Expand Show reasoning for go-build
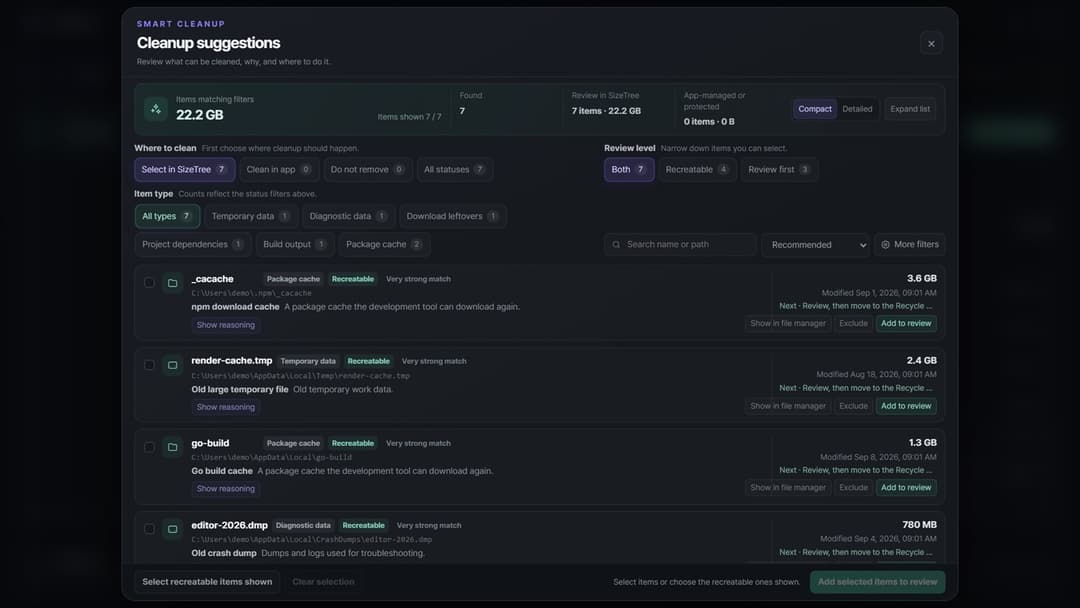Screen dimensions: 1080x608 (x=226, y=489)
